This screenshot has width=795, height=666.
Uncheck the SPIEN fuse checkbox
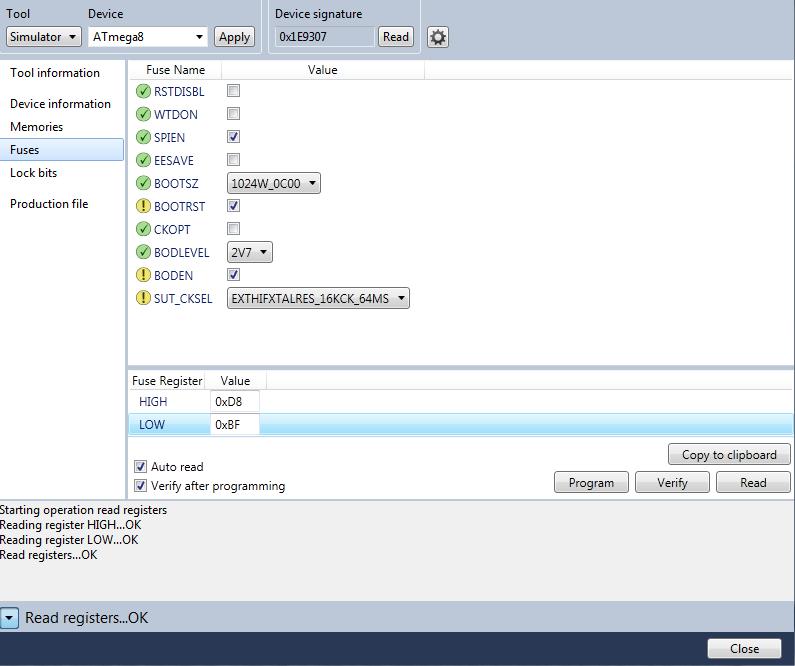234,137
